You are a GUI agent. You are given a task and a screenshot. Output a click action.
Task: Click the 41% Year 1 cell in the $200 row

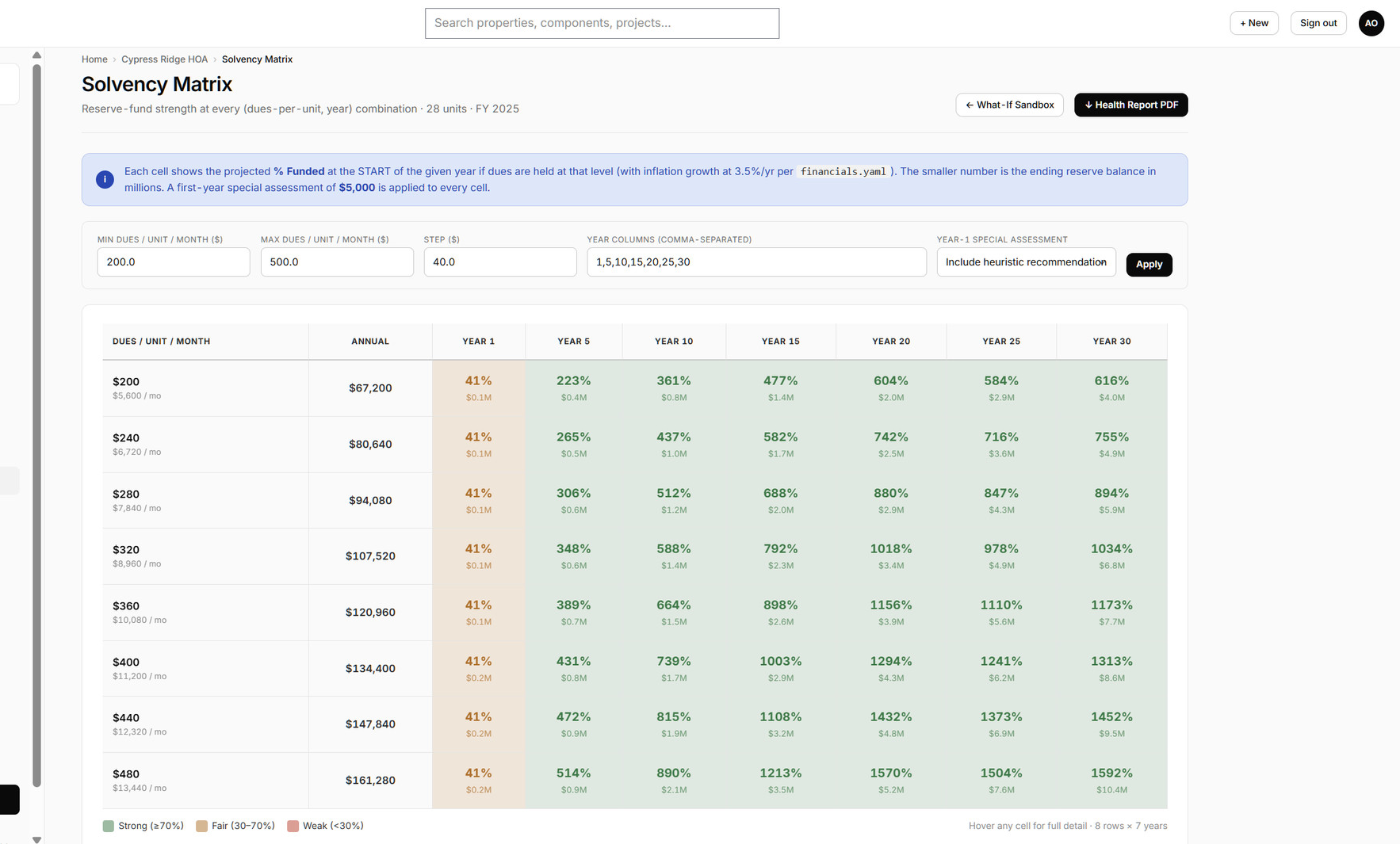pyautogui.click(x=479, y=388)
